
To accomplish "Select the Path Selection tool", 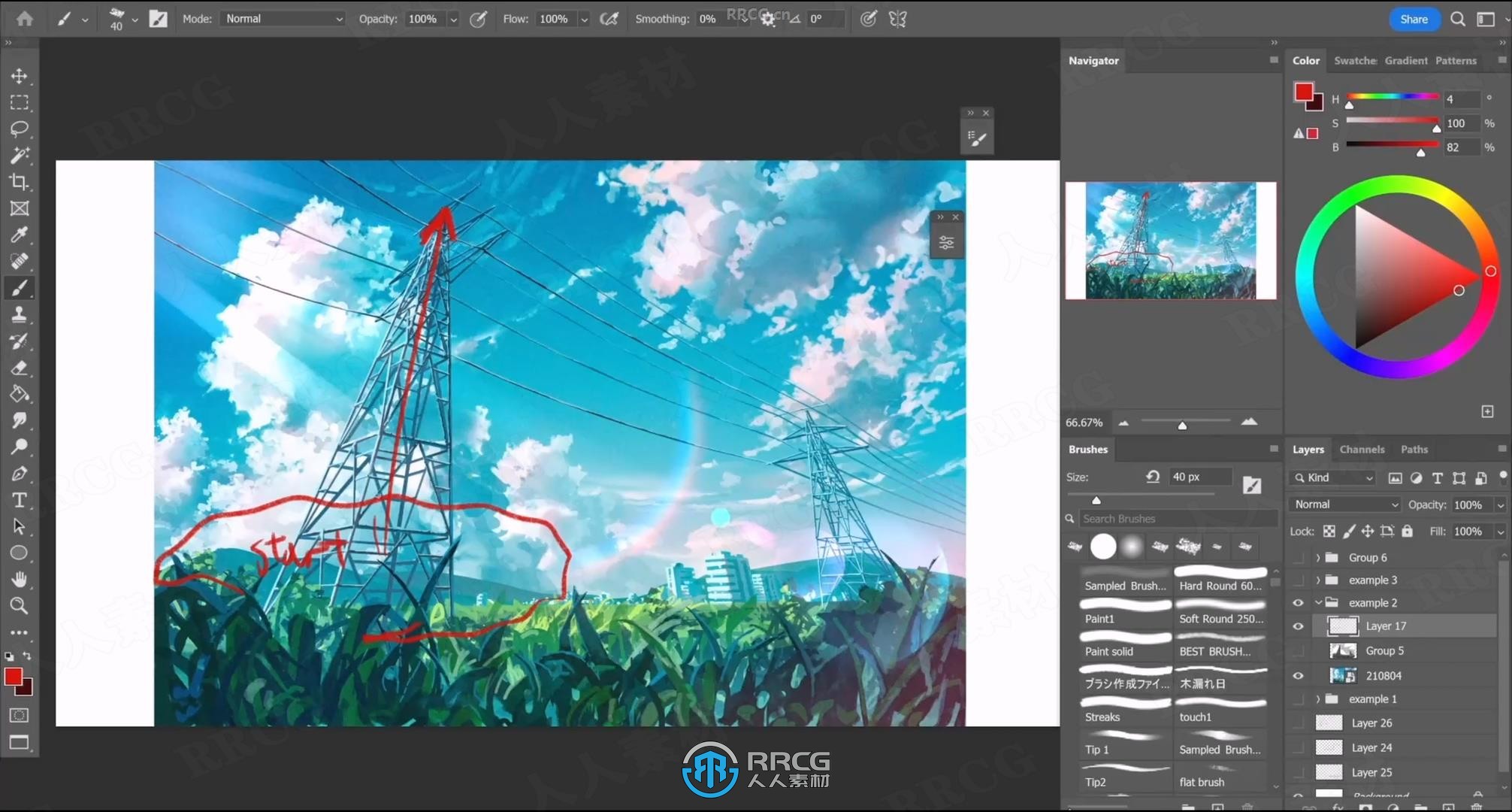I will tap(20, 526).
